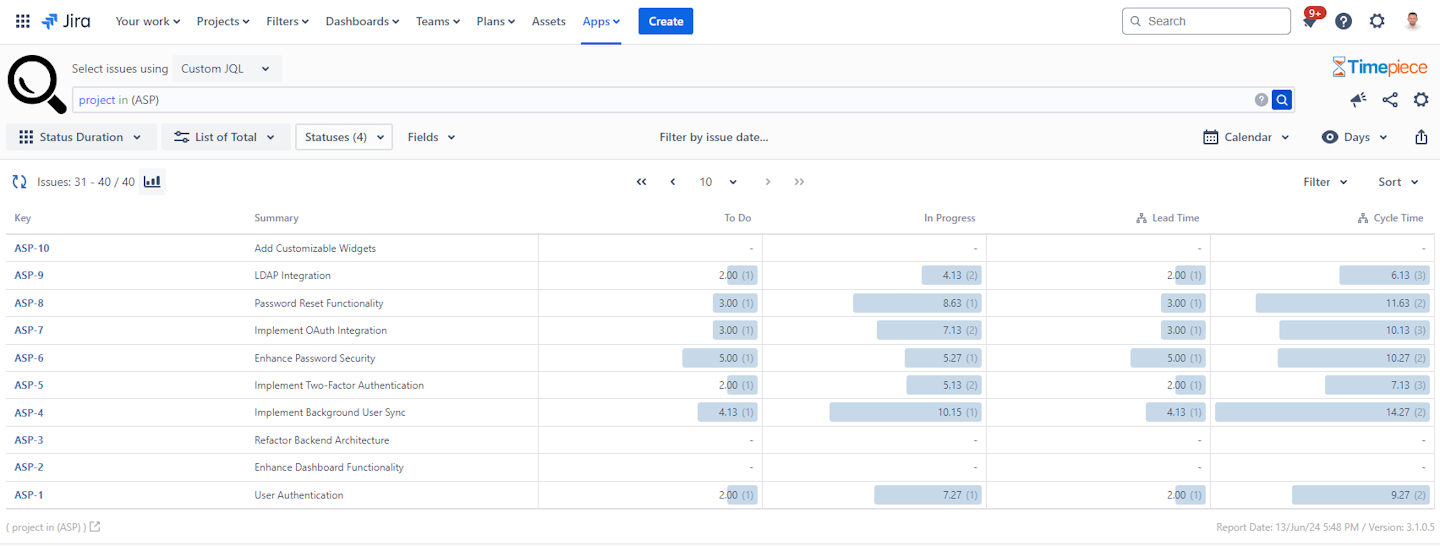Change page size dropdown showing 10
This screenshot has height=546, width=1440.
[x=718, y=182]
